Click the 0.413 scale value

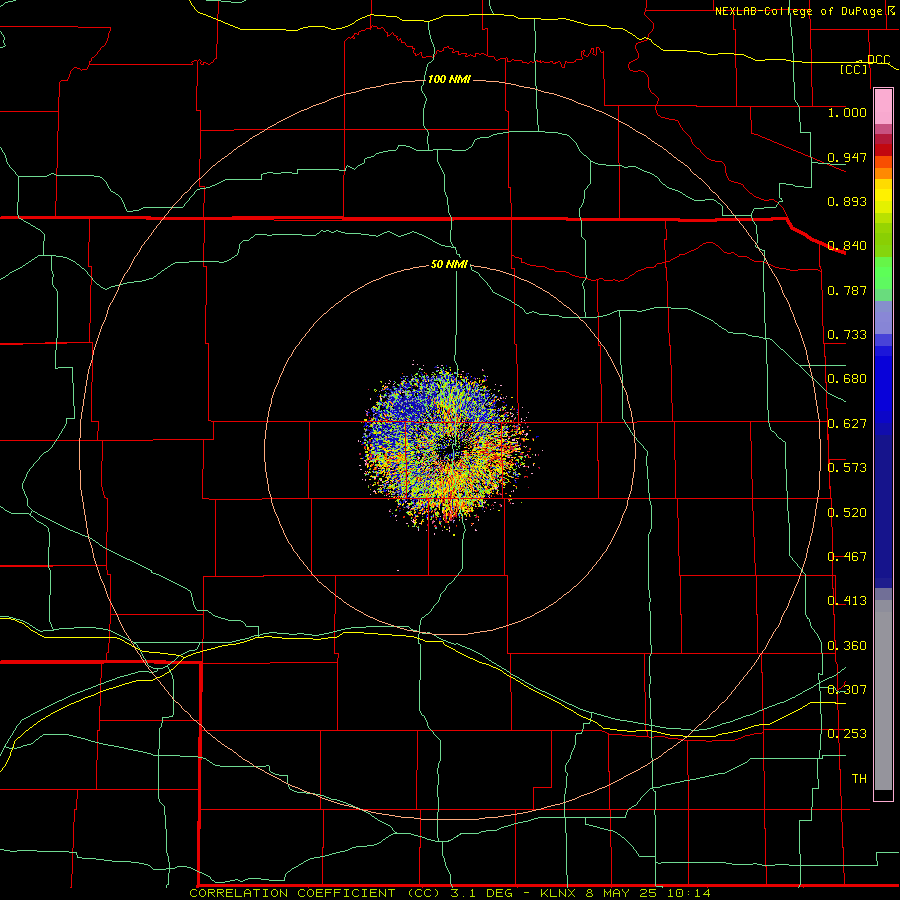coord(847,601)
